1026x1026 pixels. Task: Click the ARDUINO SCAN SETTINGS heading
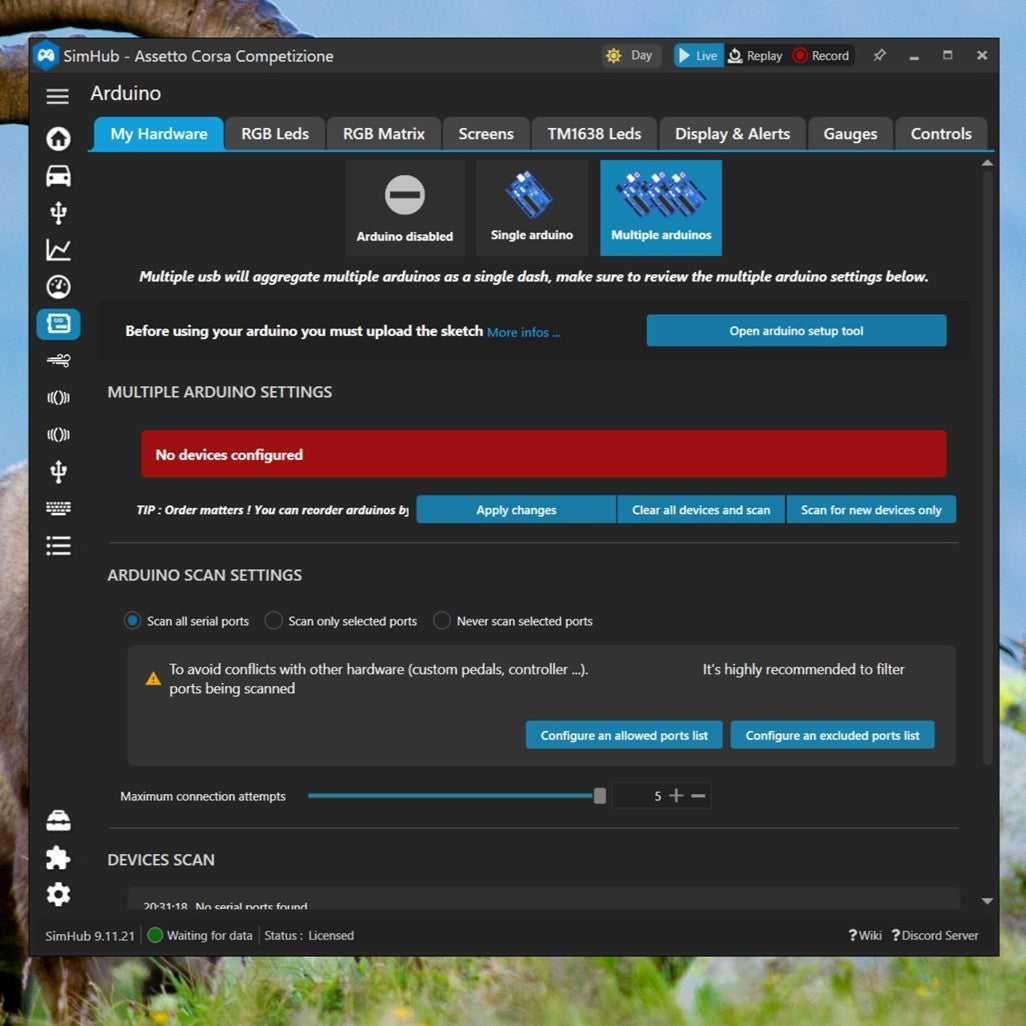click(205, 575)
